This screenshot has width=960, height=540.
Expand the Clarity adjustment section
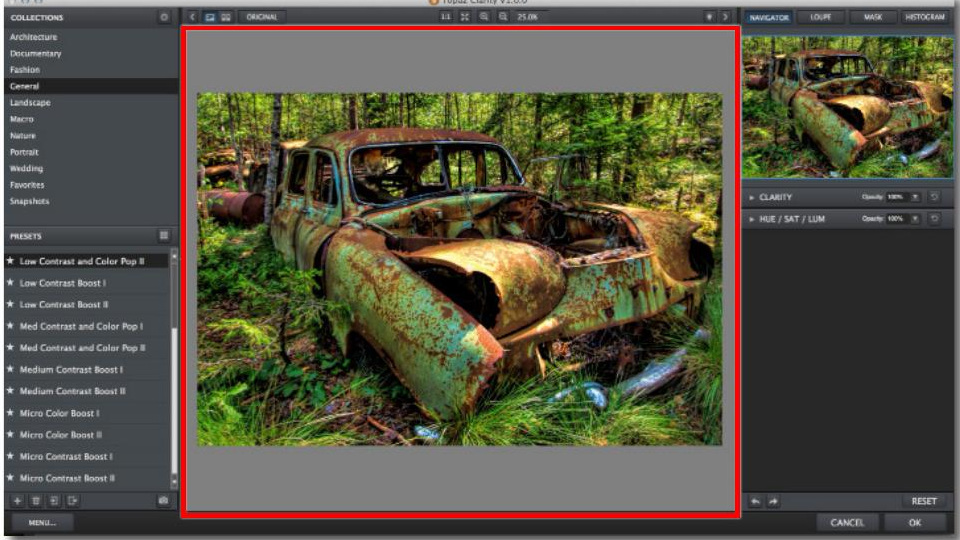(752, 198)
